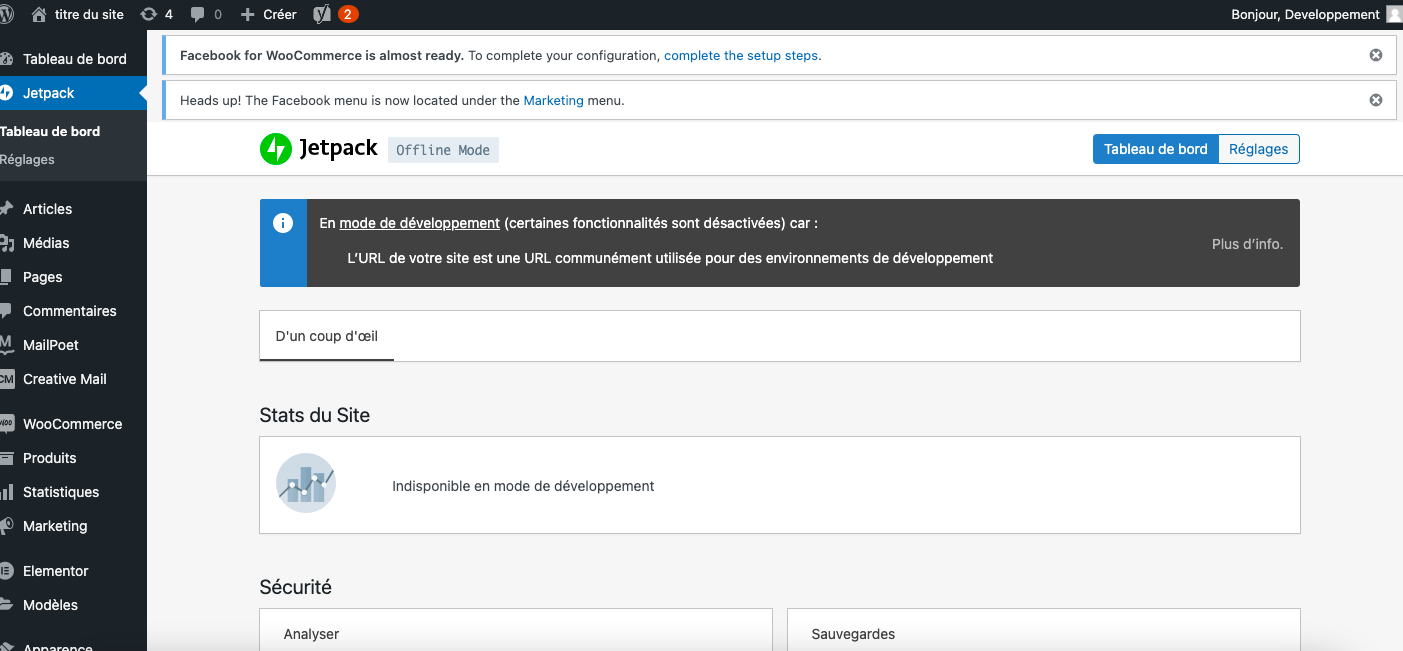1403x651 pixels.
Task: Switch to the D'un coup d'œil tab
Action: tap(327, 336)
